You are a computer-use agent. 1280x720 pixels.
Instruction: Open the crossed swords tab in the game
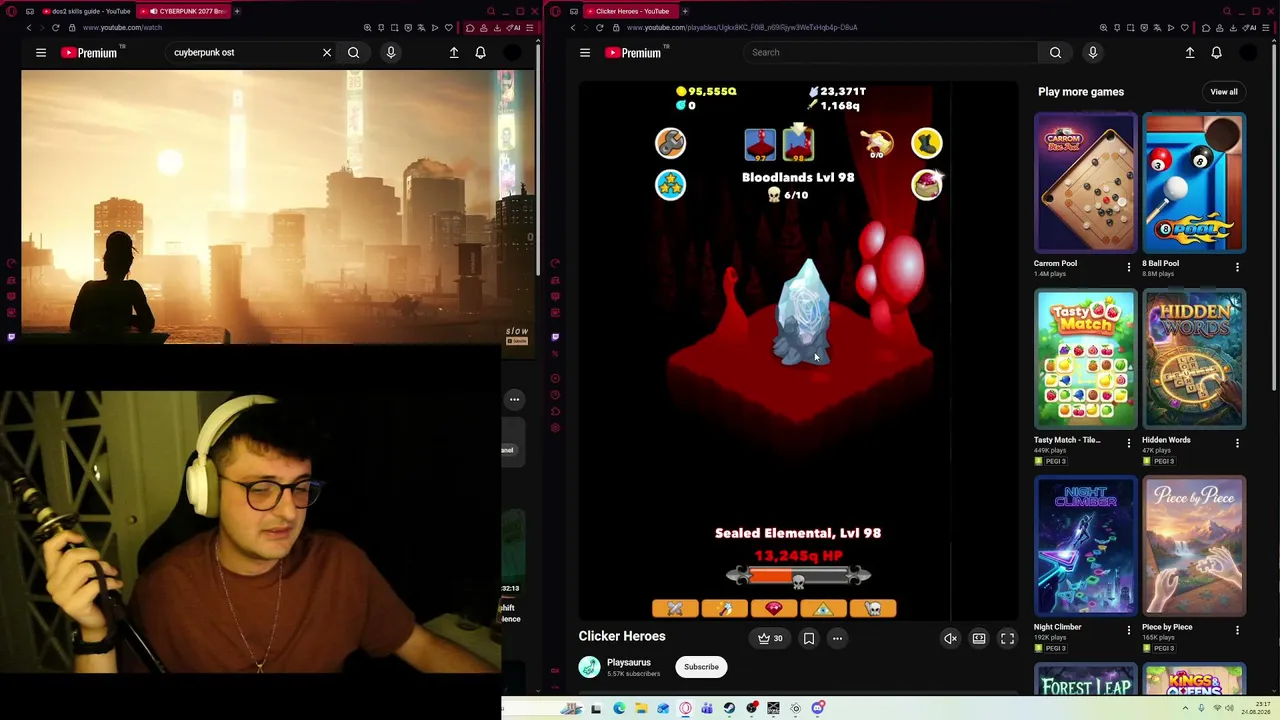click(x=675, y=608)
